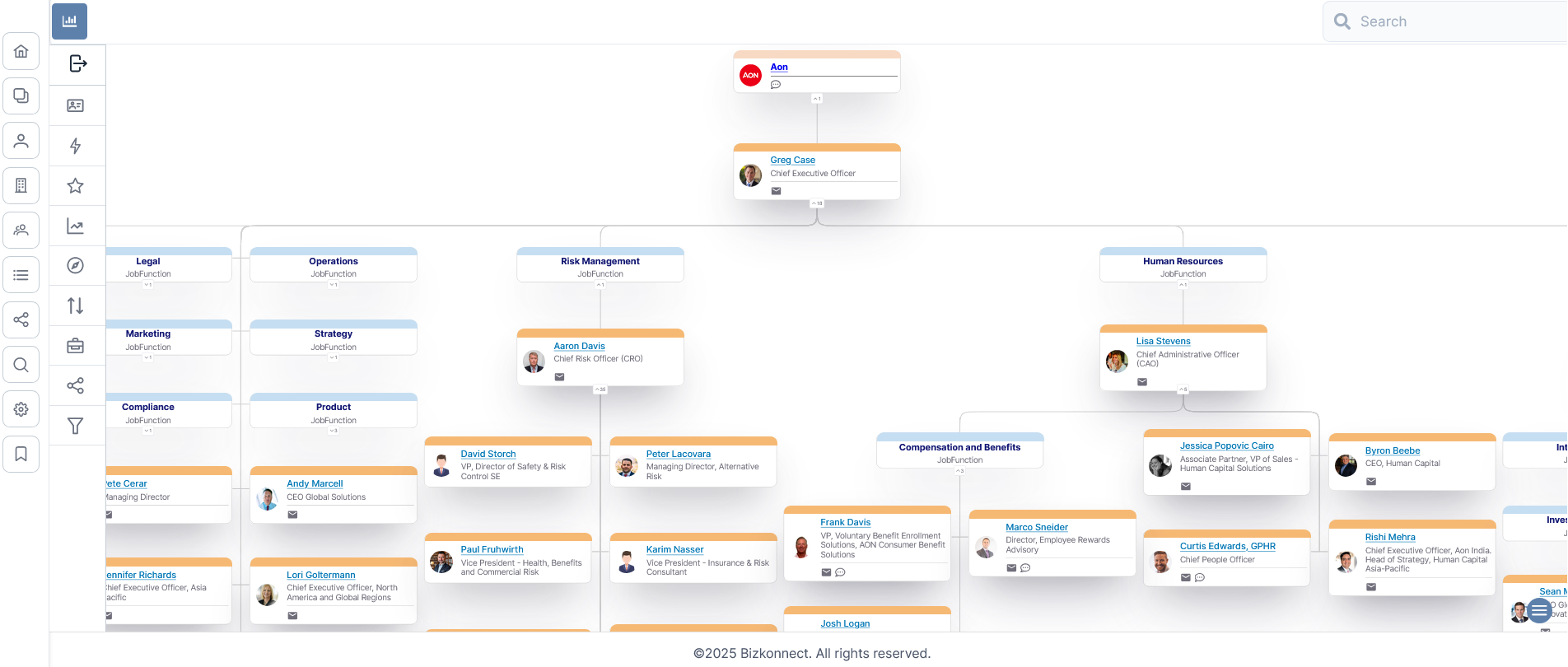Open Karim Nasser profile link
This screenshot has height=667, width=1568.
point(675,549)
